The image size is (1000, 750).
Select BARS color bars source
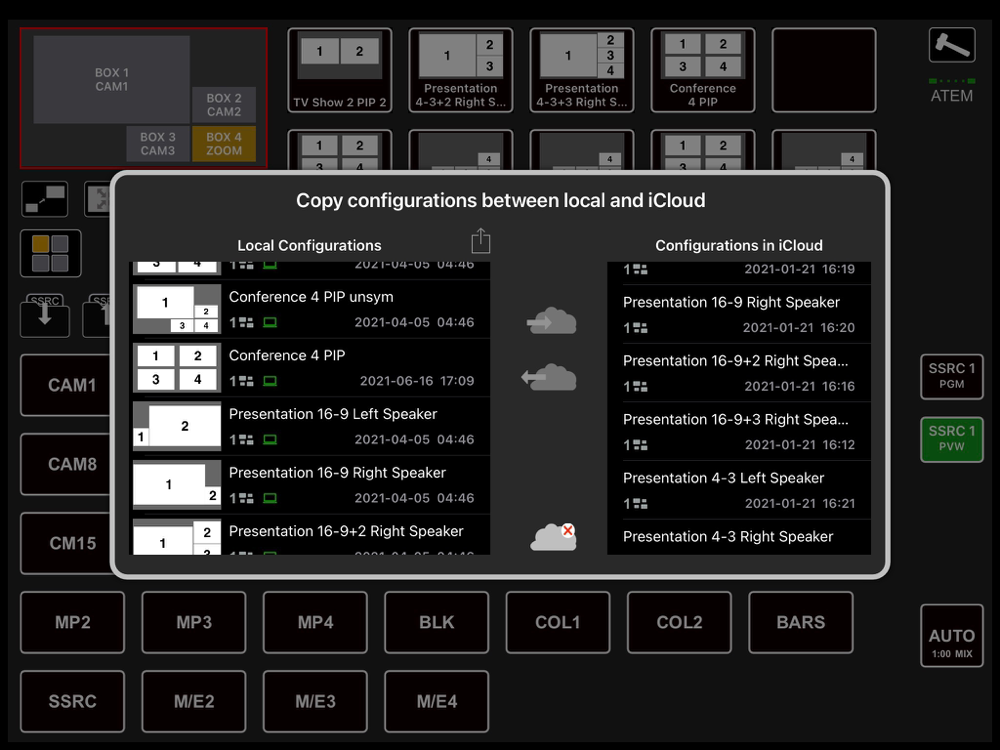[x=801, y=622]
